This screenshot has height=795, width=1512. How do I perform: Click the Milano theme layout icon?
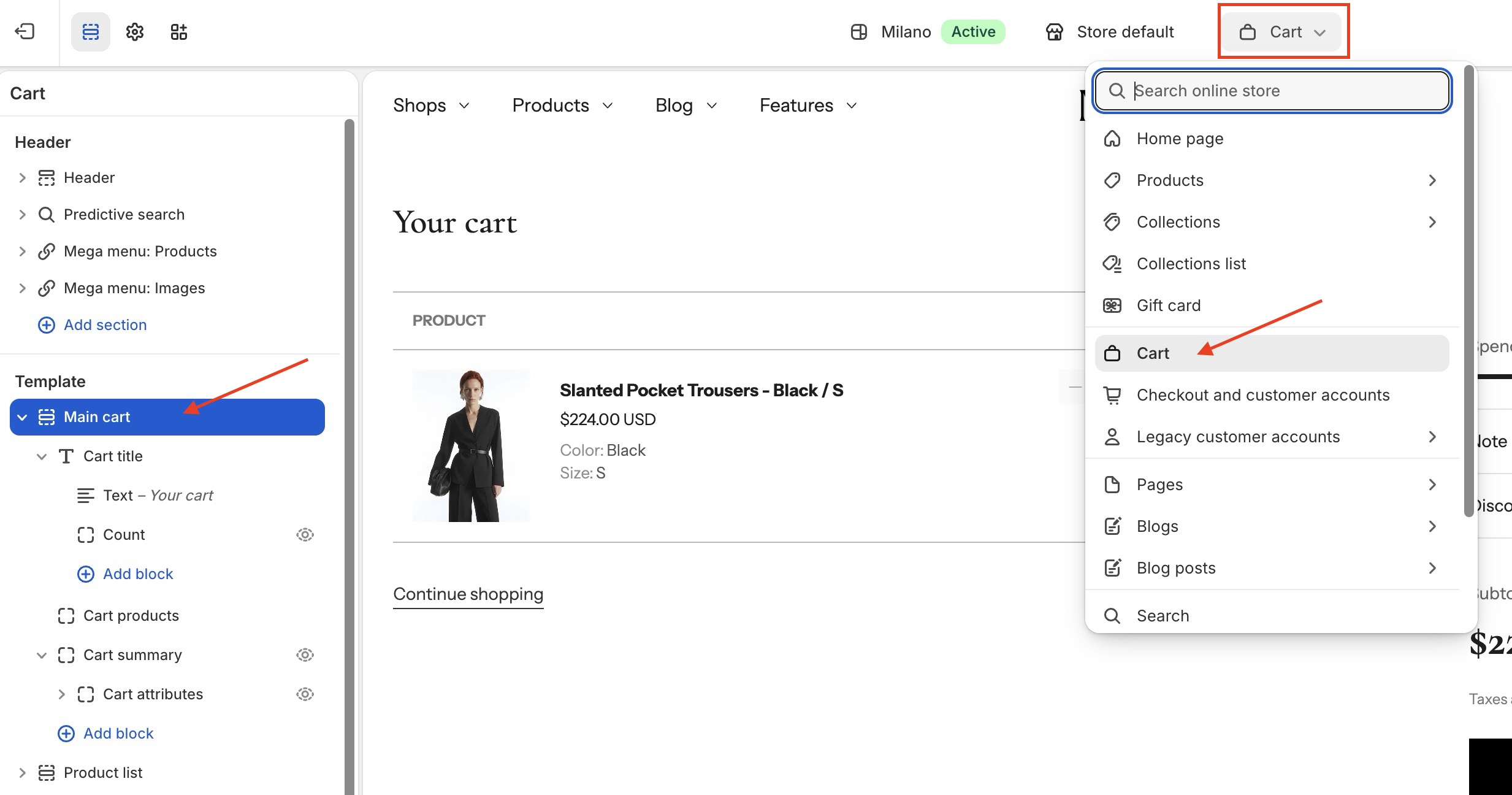click(859, 32)
